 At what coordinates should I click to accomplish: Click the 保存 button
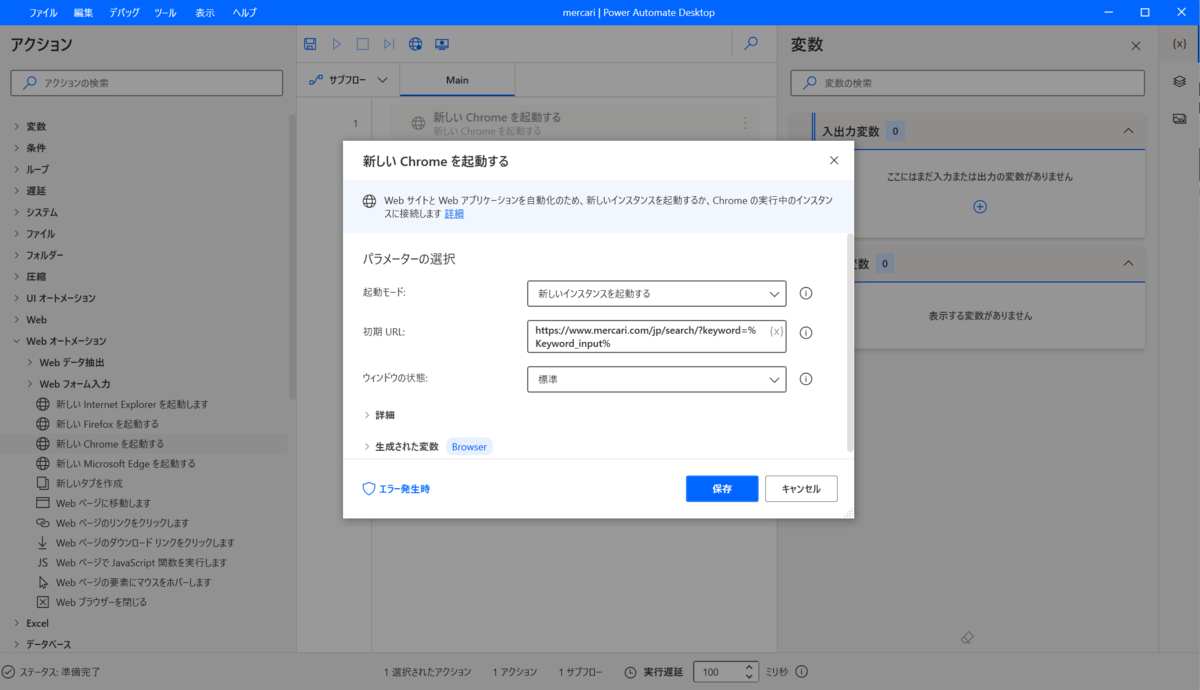[722, 489]
